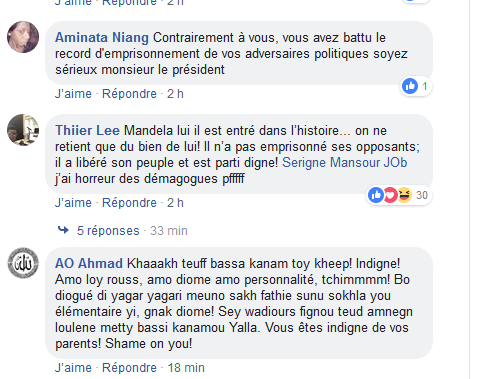Click Répondre under Thiier Lee's comment
The height and width of the screenshot is (379, 477).
point(129,203)
